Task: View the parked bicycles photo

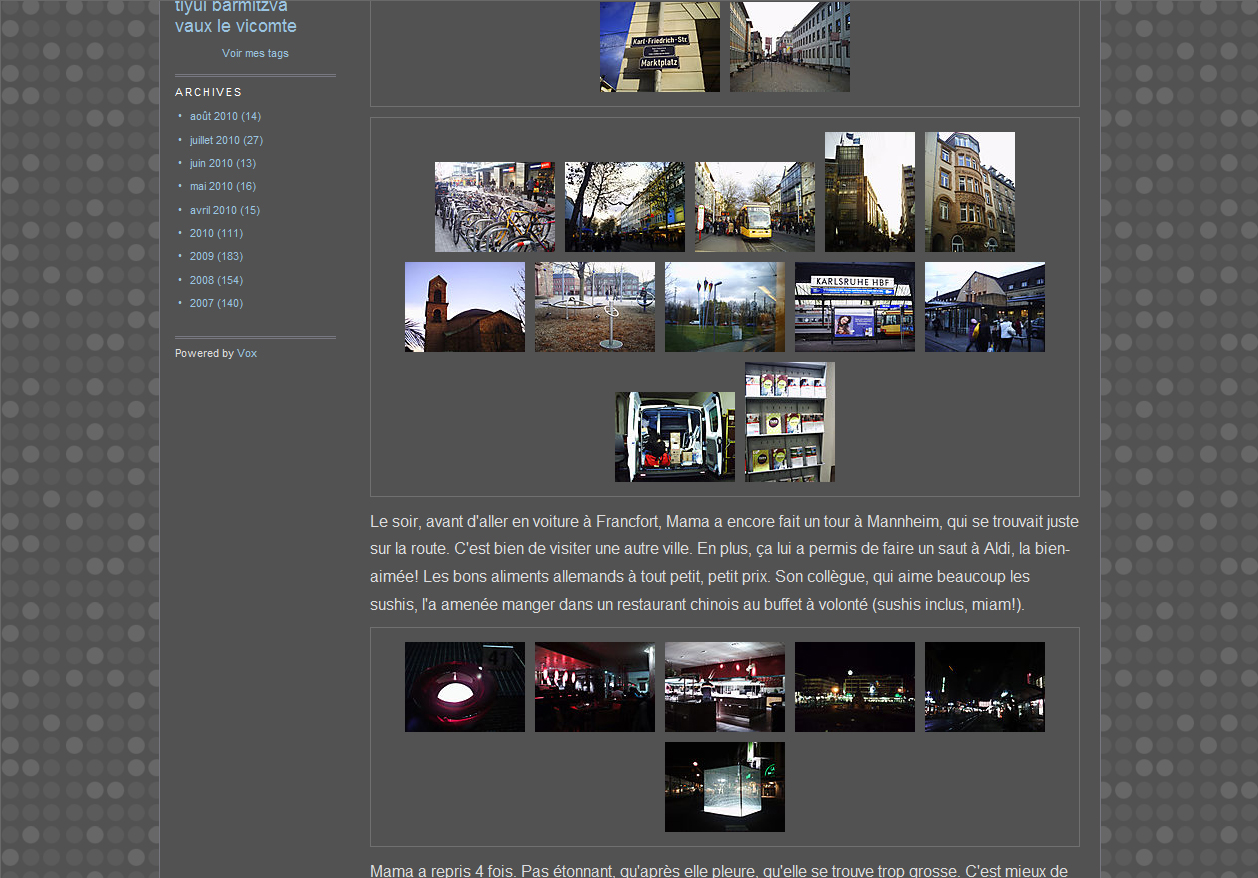Action: [x=494, y=207]
